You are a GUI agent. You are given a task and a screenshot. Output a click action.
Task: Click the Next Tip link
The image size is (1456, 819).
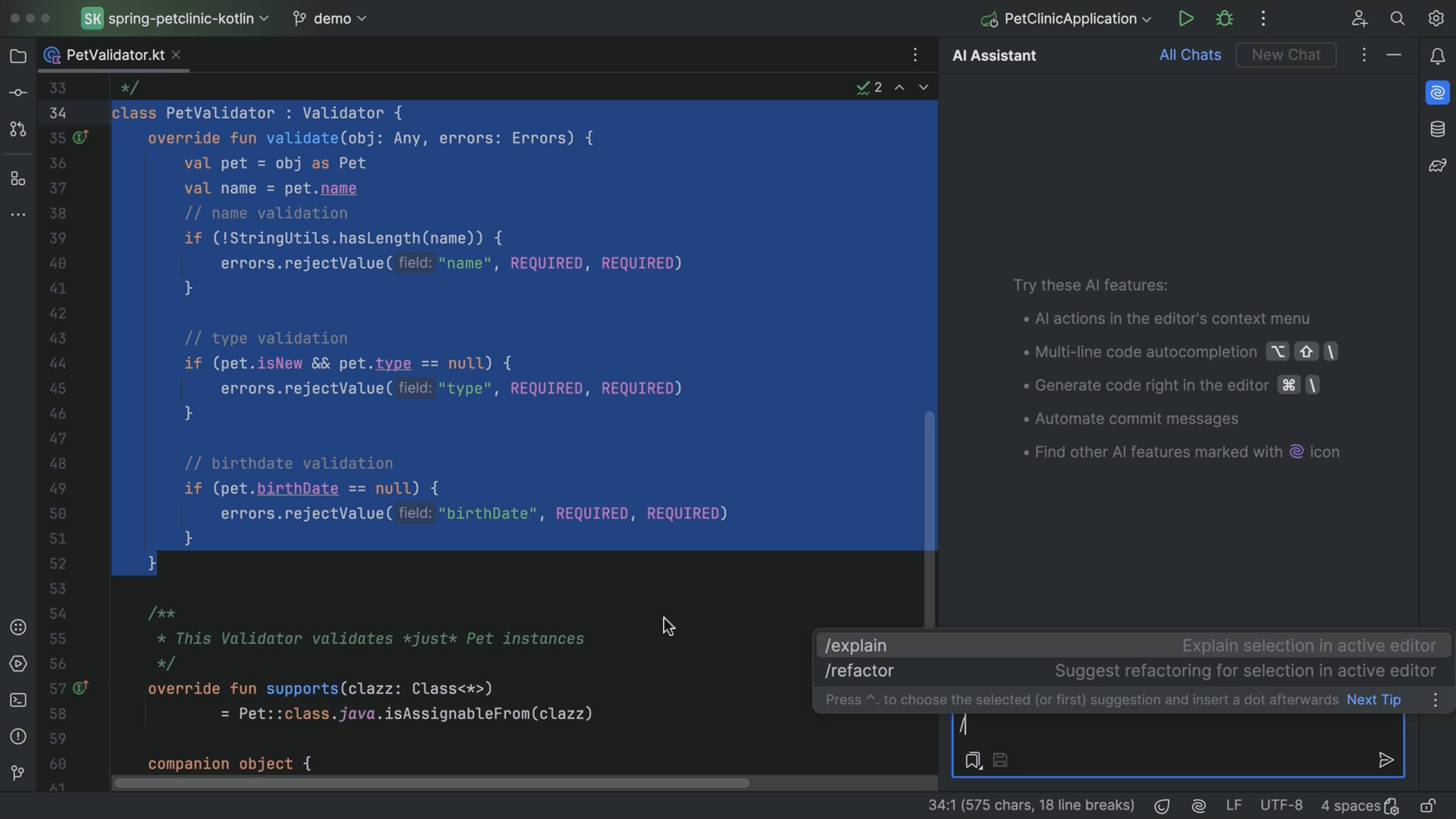click(x=1373, y=700)
